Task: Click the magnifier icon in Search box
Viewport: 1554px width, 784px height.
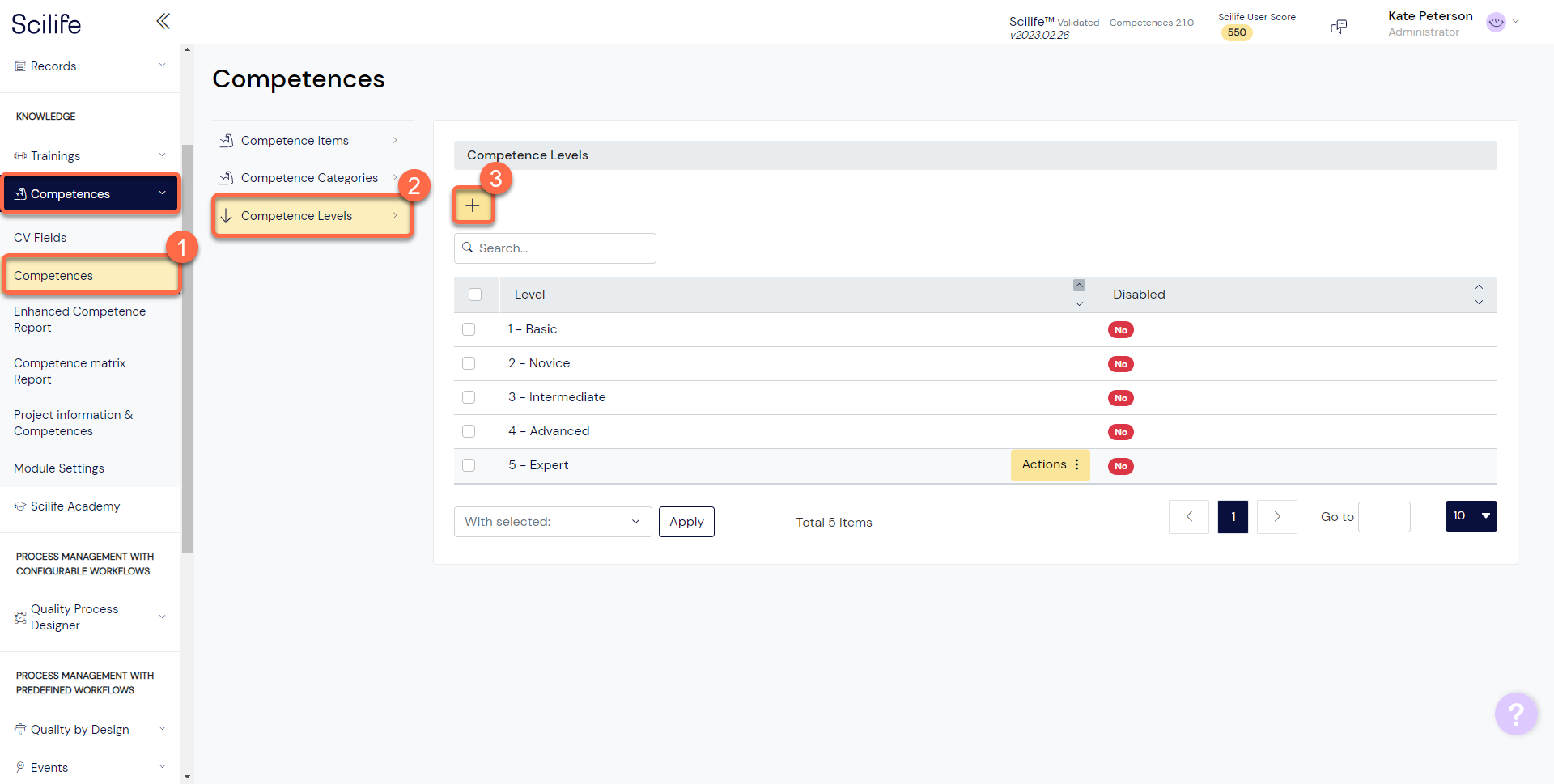Action: [468, 248]
